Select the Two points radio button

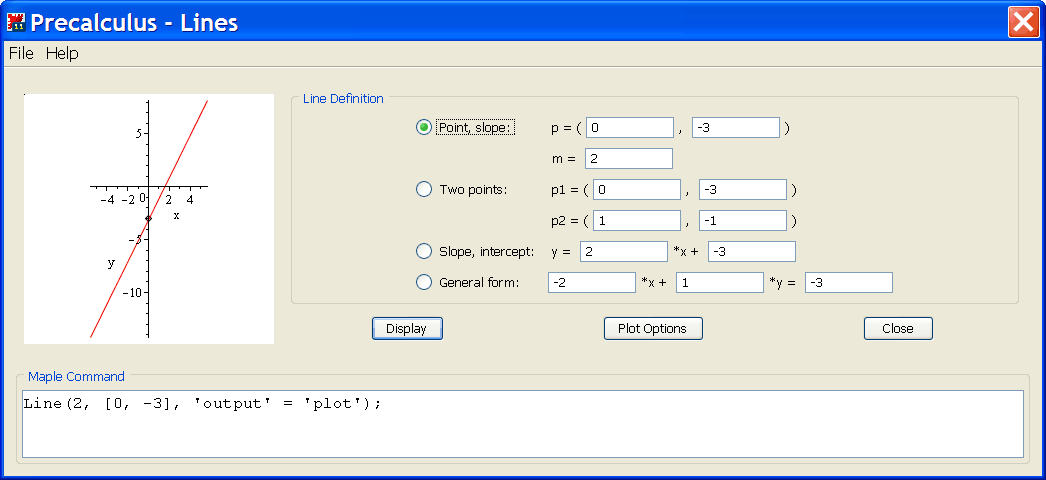[x=424, y=190]
